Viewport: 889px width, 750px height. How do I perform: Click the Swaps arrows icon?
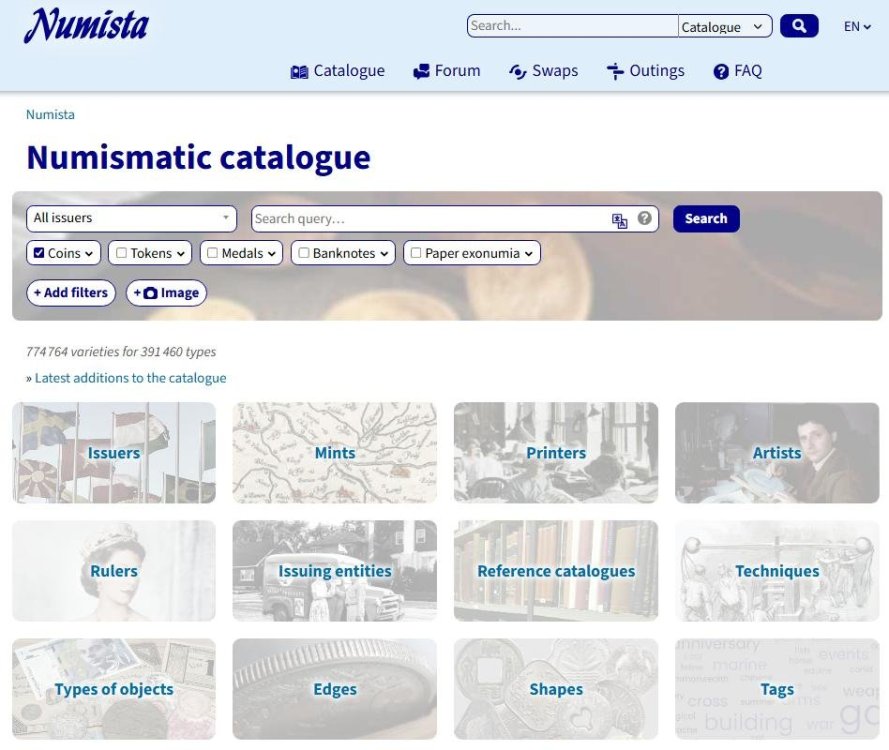click(x=517, y=72)
